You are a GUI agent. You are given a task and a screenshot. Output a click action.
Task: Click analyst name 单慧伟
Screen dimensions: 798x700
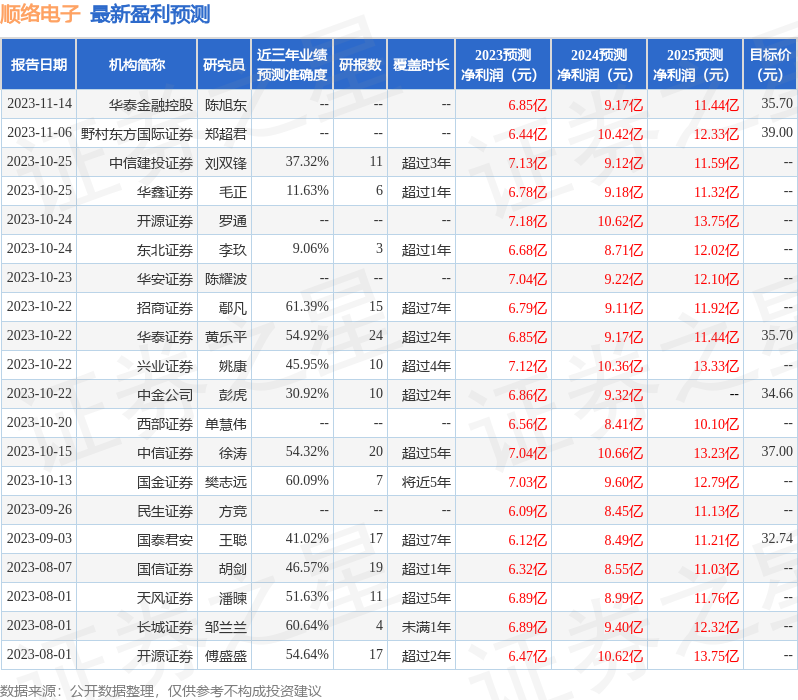point(225,424)
